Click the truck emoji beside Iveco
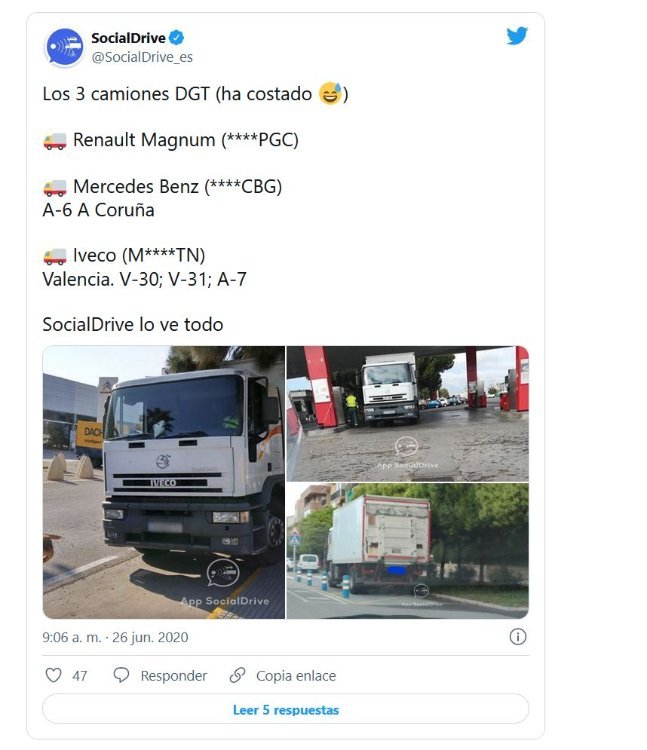Image resolution: width=647 pixels, height=750 pixels. pos(55,256)
